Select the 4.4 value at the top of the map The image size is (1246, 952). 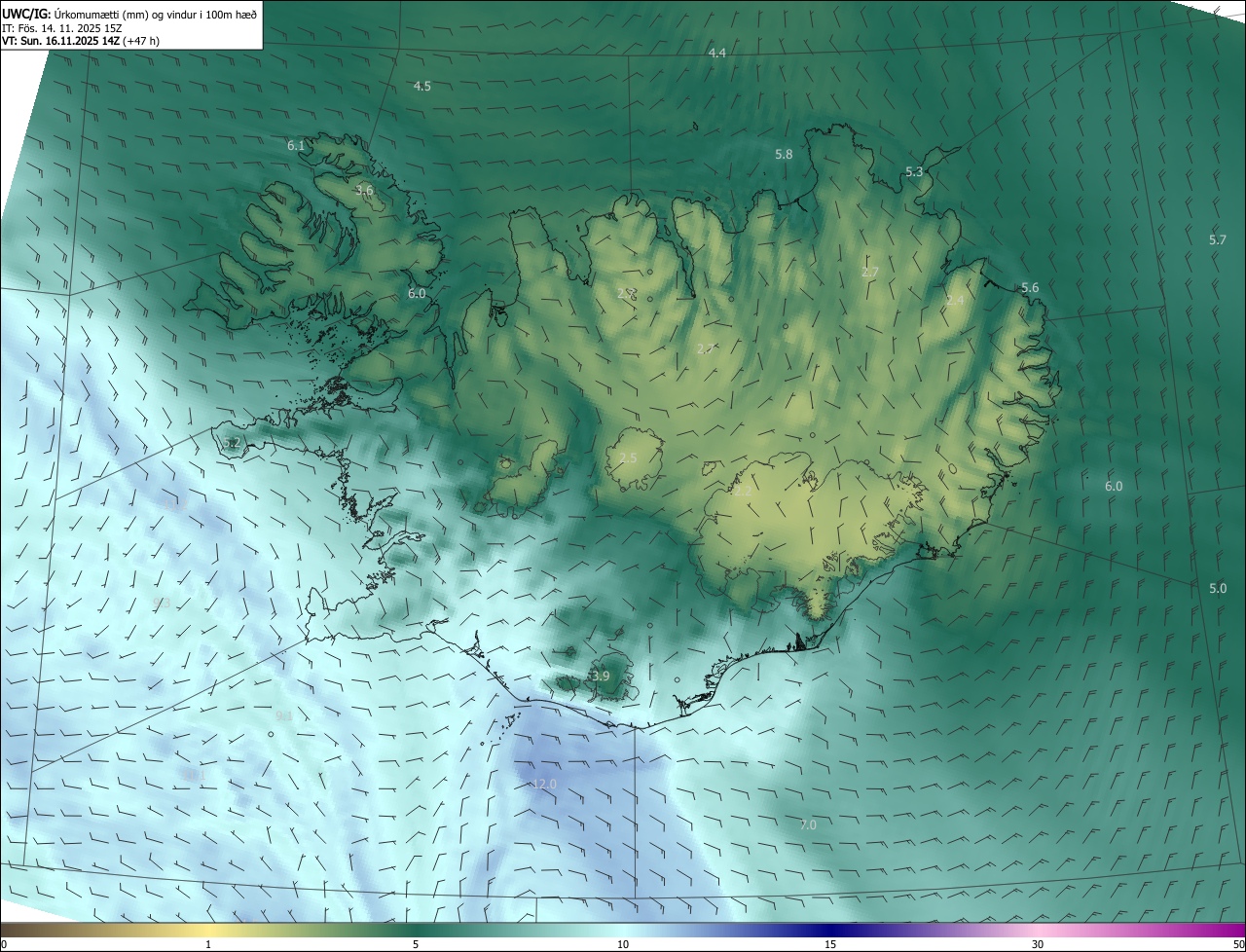pos(717,53)
